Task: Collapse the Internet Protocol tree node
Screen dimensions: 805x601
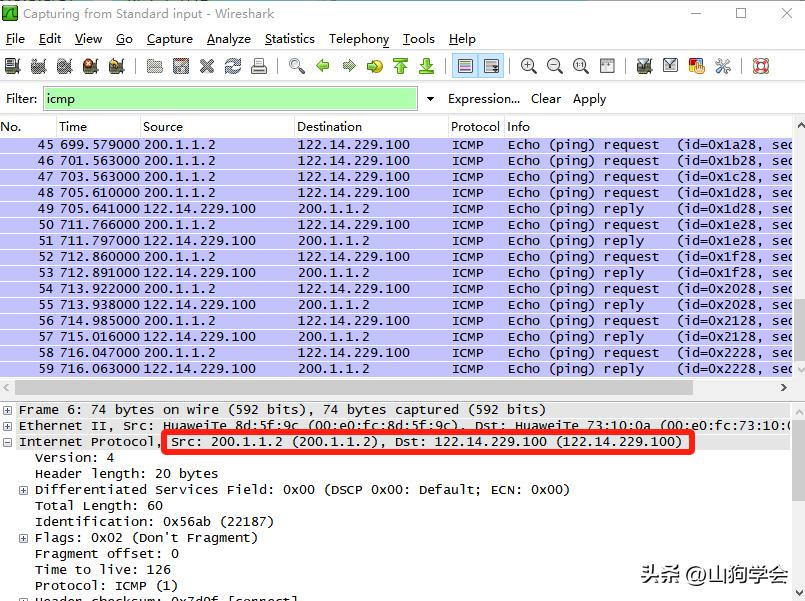Action: [8, 442]
